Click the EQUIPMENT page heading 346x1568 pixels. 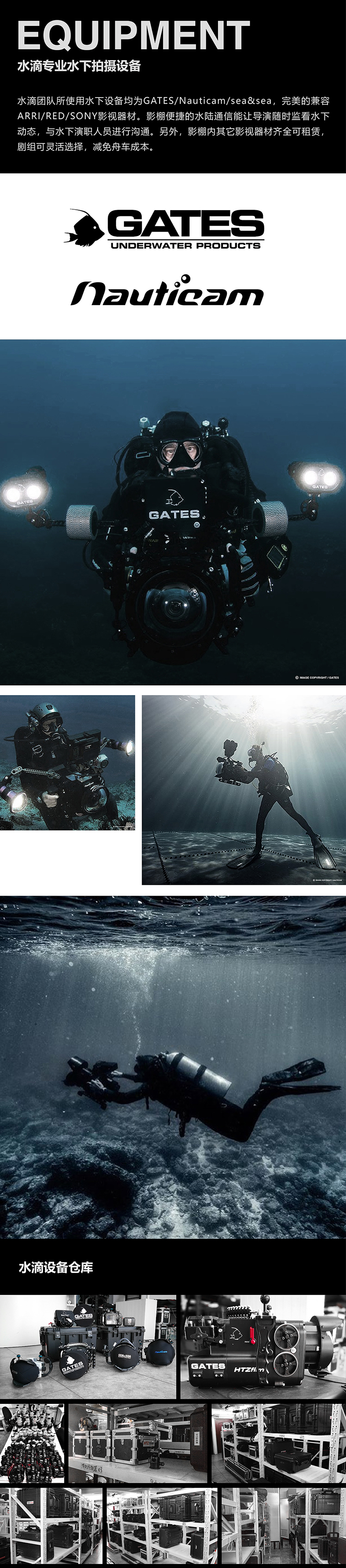133,35
